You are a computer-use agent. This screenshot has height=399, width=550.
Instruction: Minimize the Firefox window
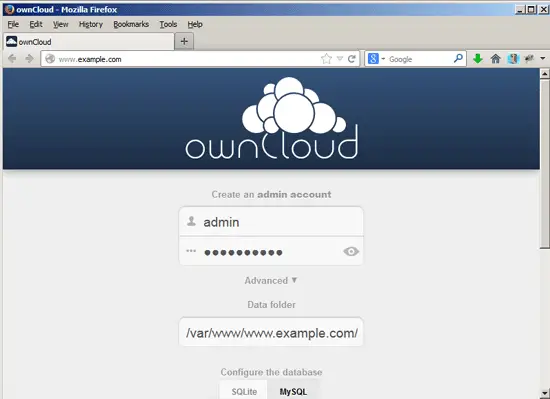point(520,9)
